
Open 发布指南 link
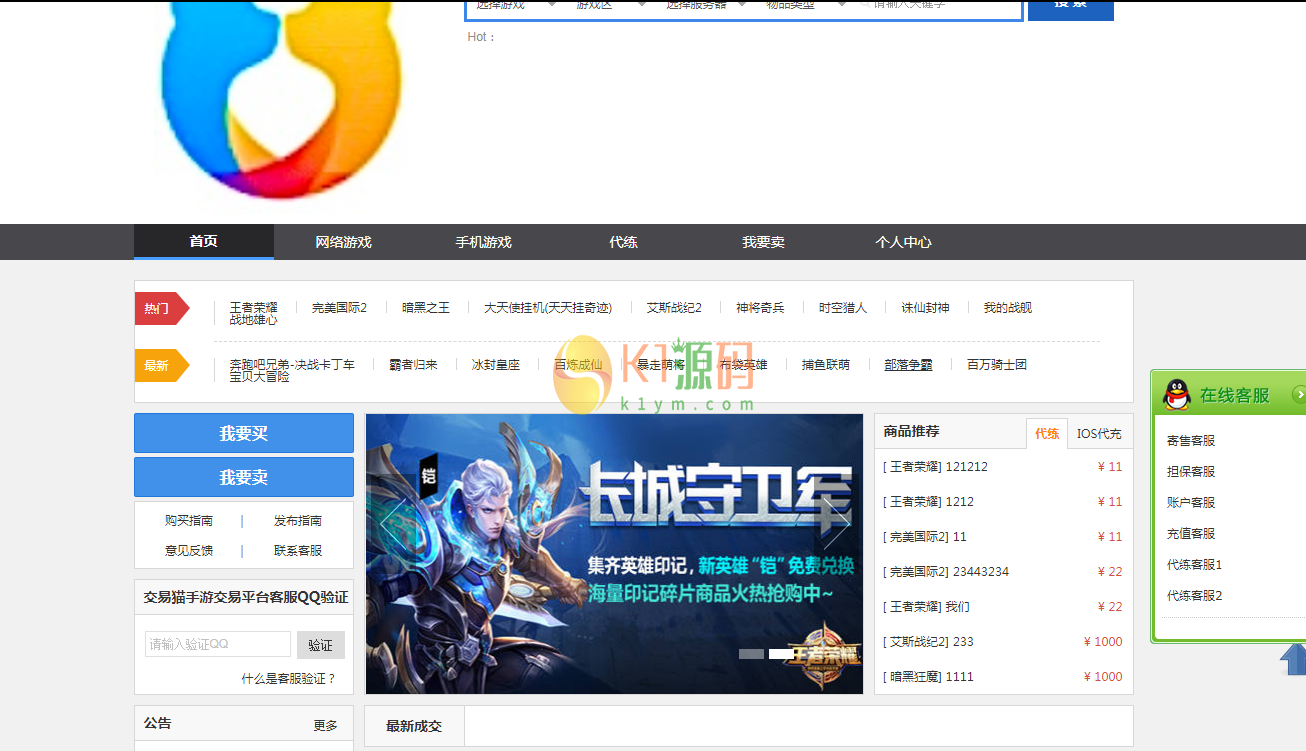coord(298,521)
